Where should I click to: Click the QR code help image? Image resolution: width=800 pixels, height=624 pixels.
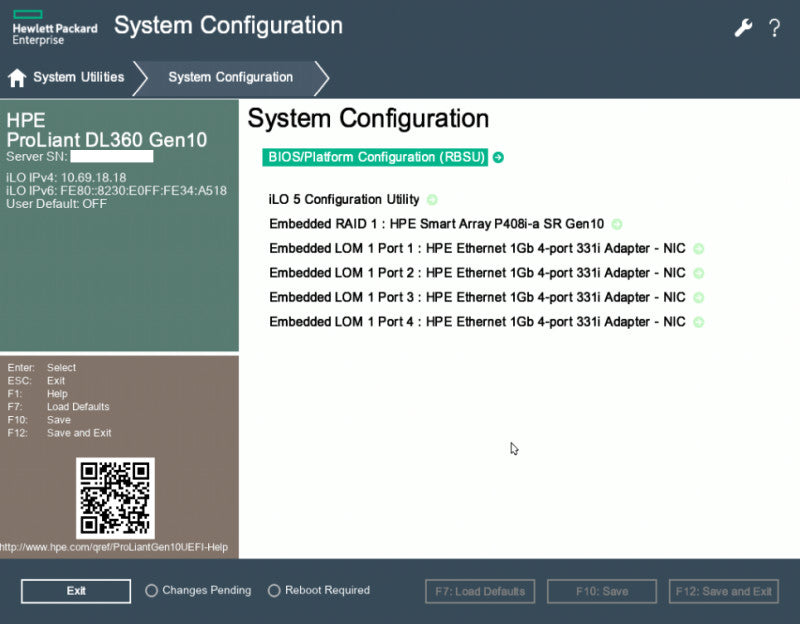click(x=115, y=498)
